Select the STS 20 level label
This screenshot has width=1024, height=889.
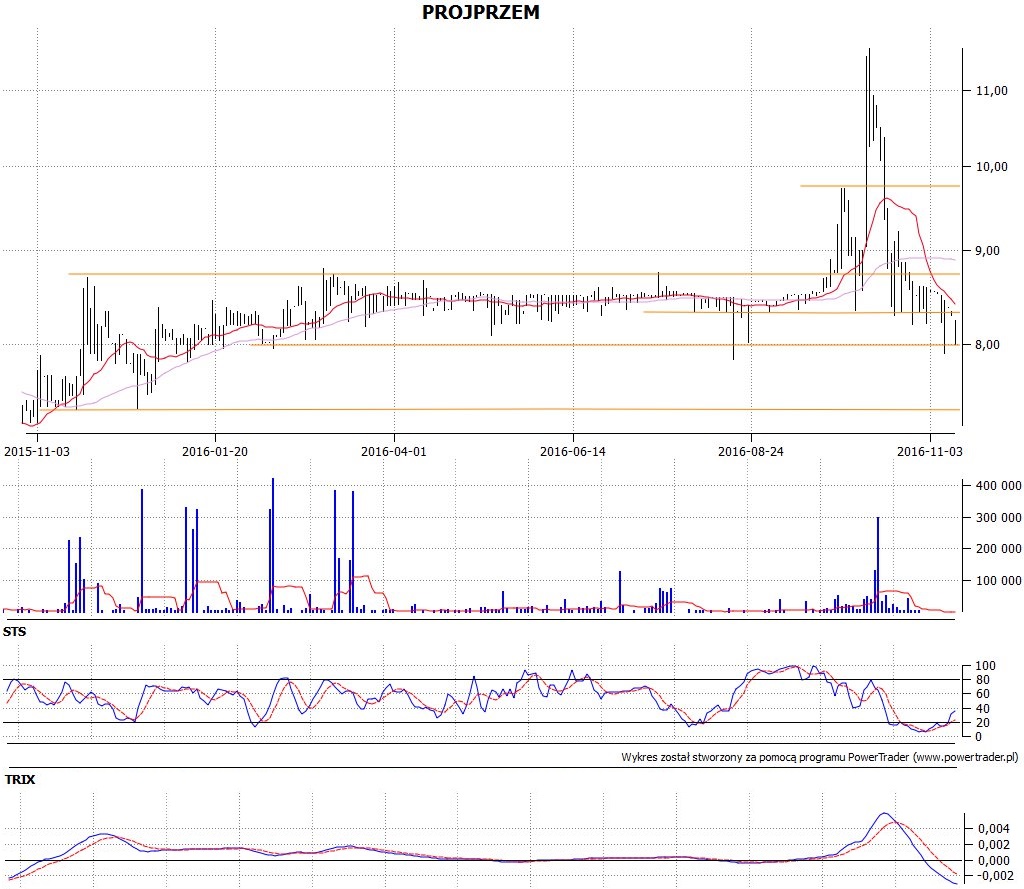click(982, 722)
